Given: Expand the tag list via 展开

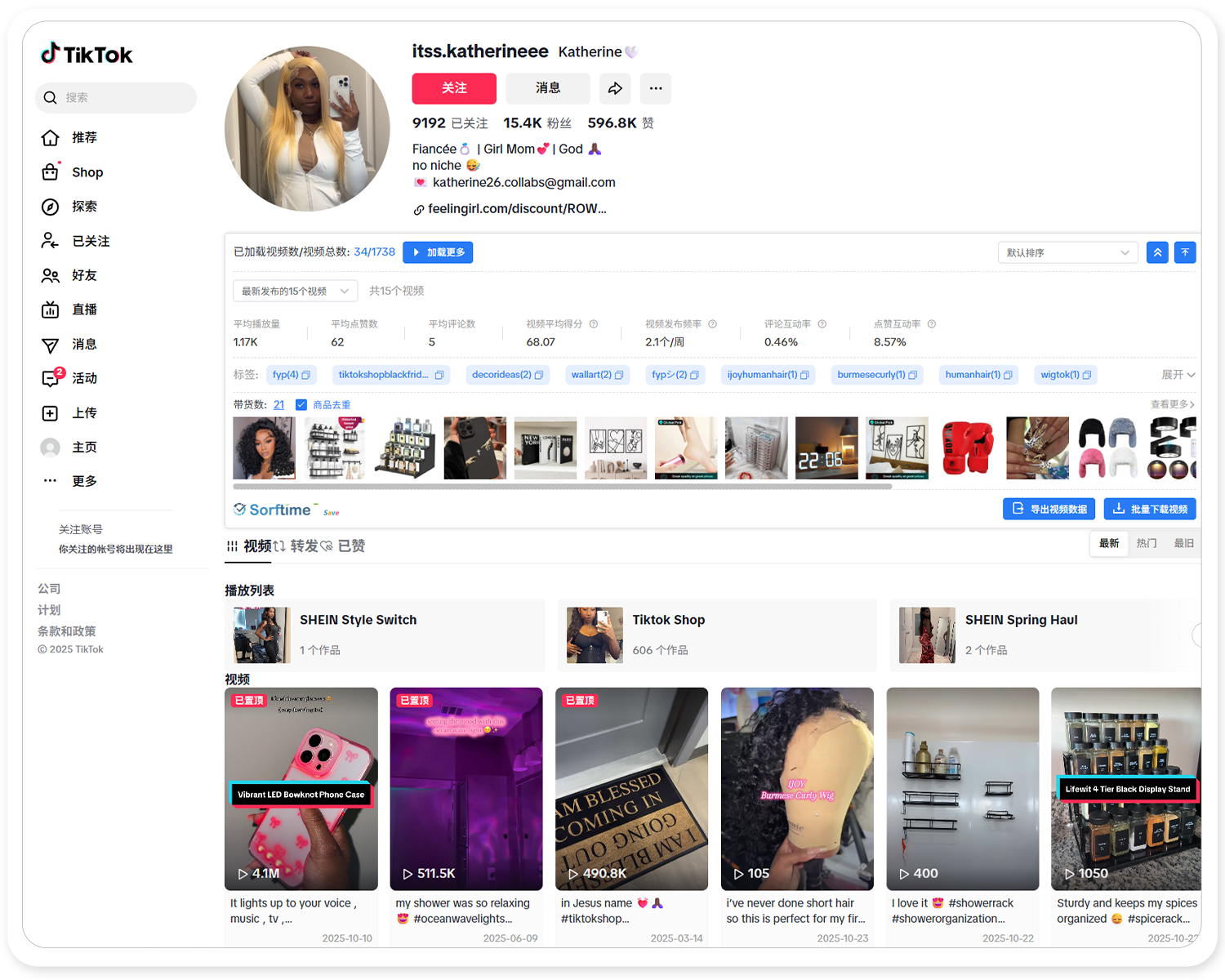Looking at the screenshot, I should (x=1177, y=375).
